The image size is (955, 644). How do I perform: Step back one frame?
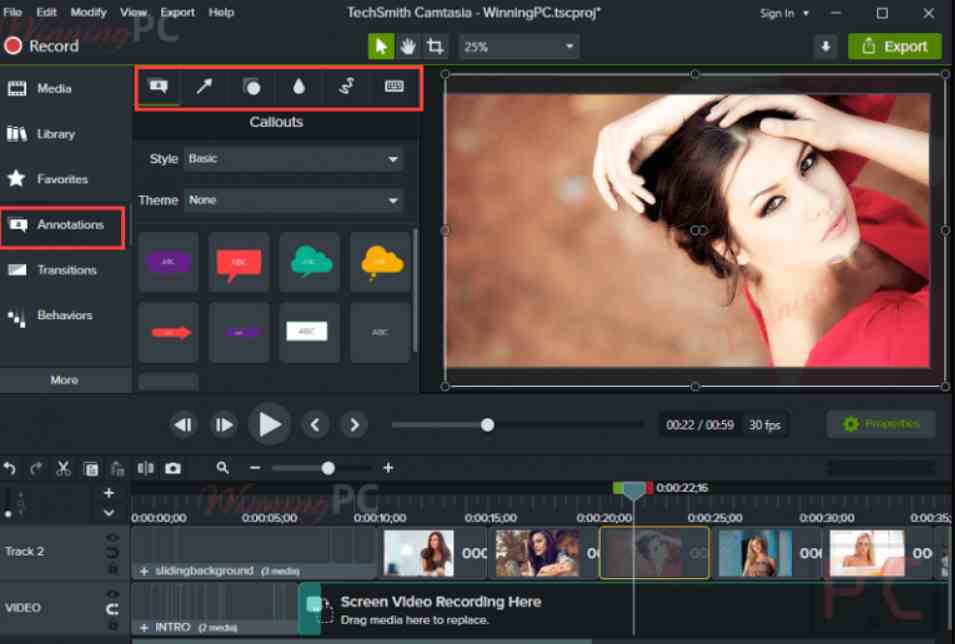tap(183, 425)
